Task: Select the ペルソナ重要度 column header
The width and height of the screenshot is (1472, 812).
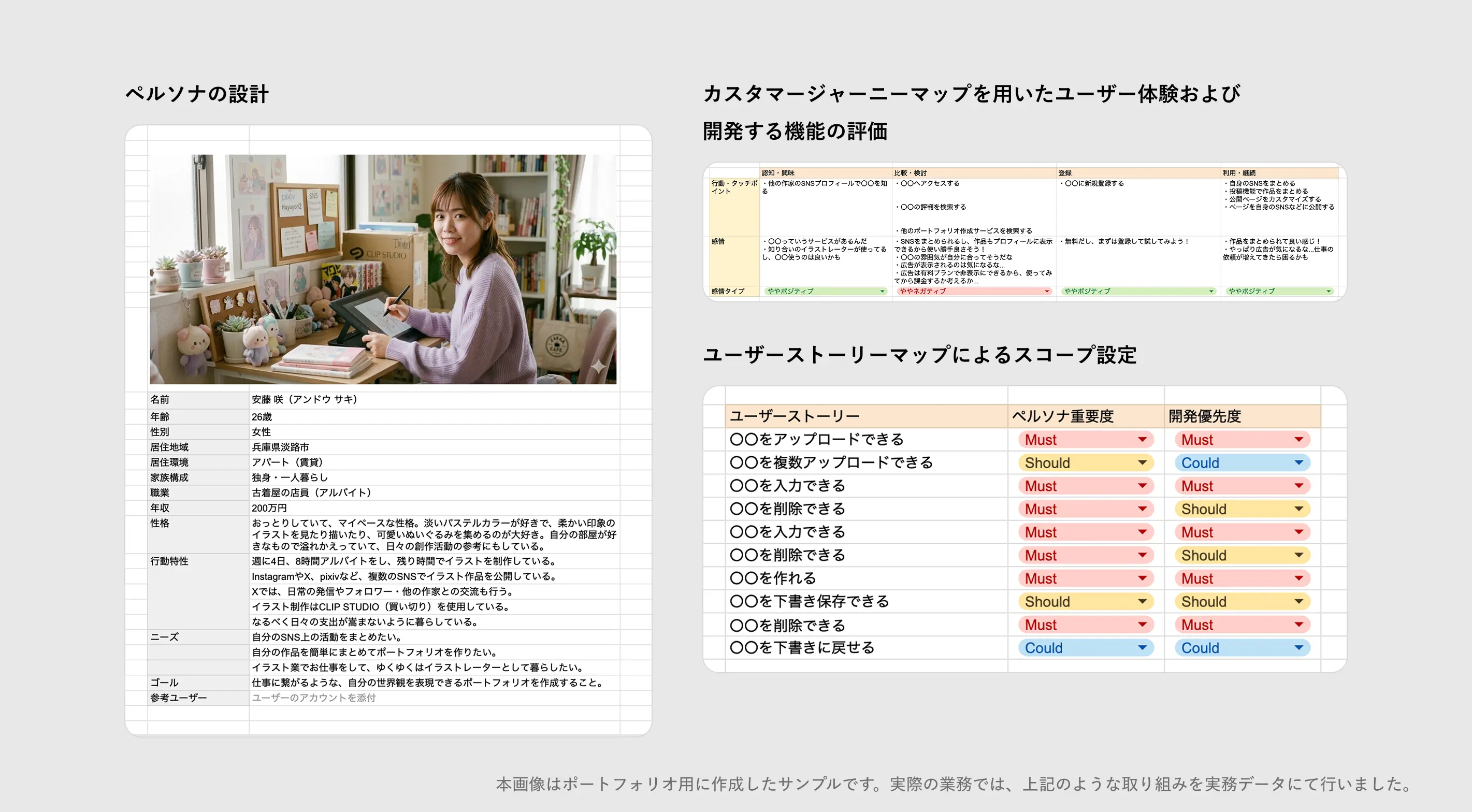Action: 1086,416
